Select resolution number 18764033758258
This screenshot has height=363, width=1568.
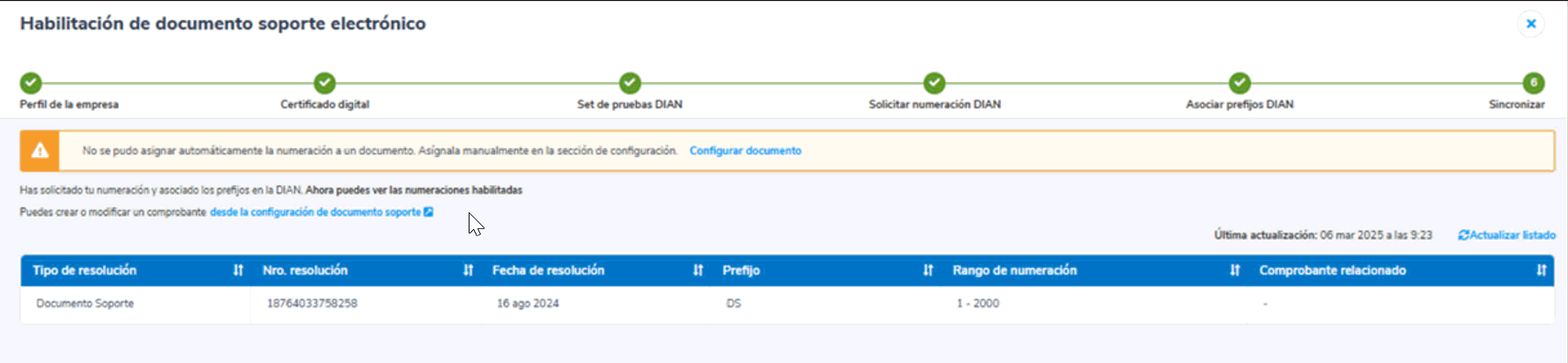[312, 304]
